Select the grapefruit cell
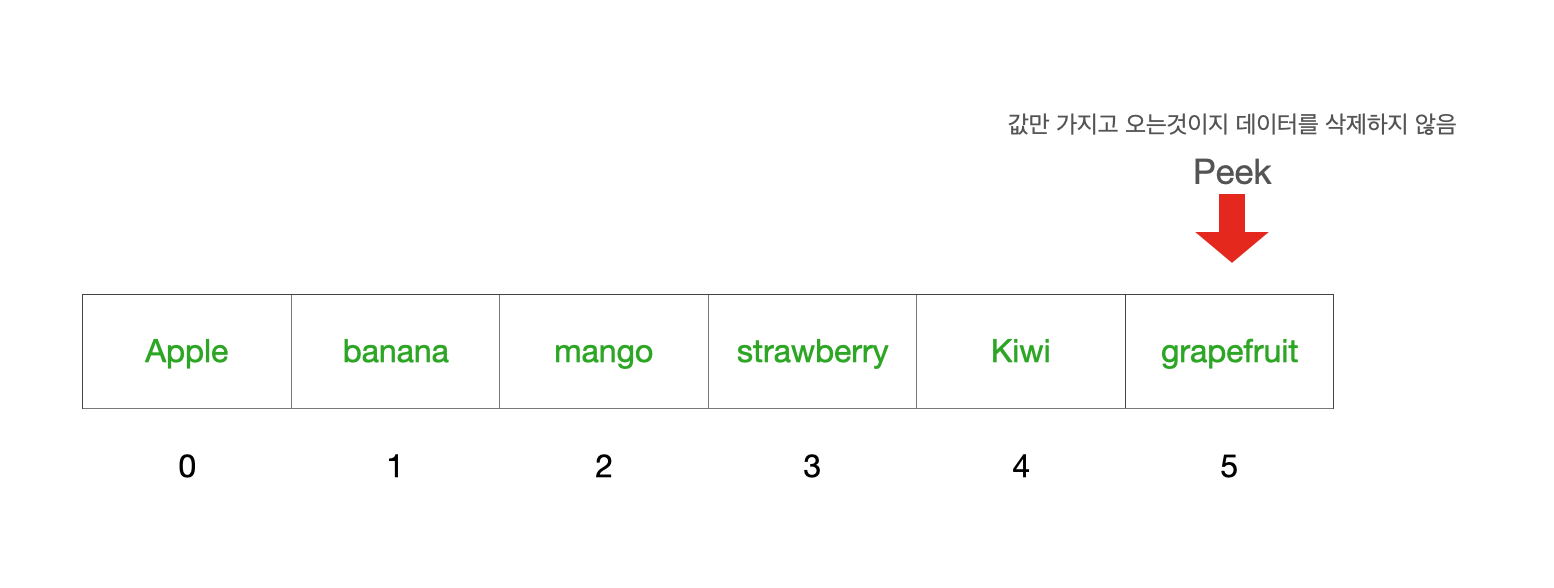1554x588 pixels. tap(1229, 351)
